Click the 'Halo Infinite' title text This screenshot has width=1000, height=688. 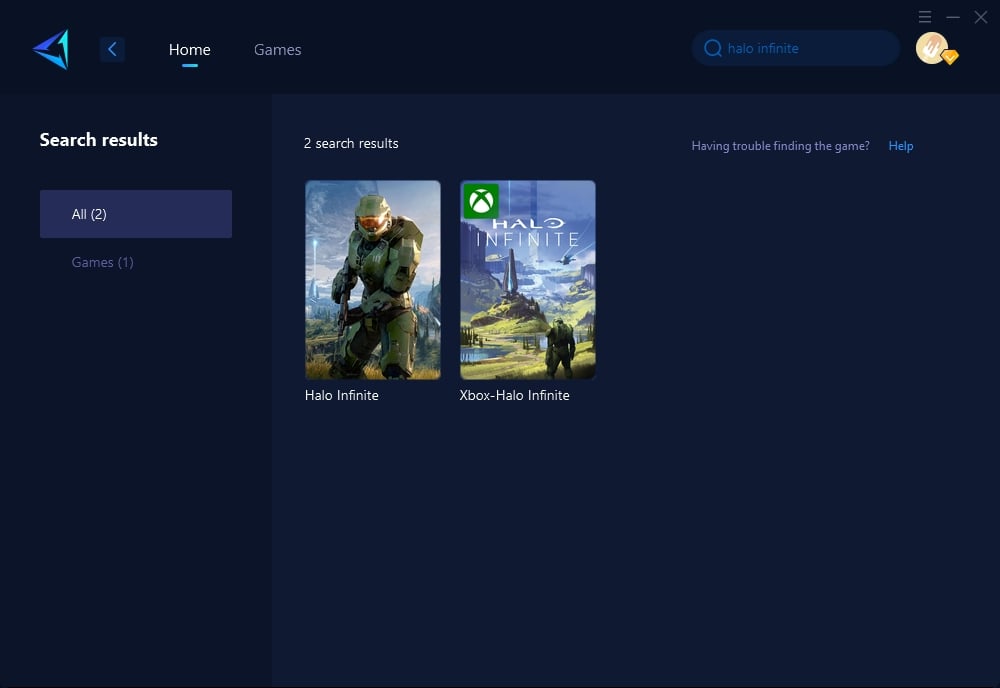342,395
